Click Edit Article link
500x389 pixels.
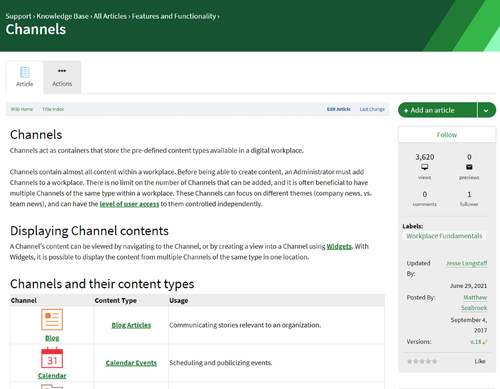(x=338, y=109)
